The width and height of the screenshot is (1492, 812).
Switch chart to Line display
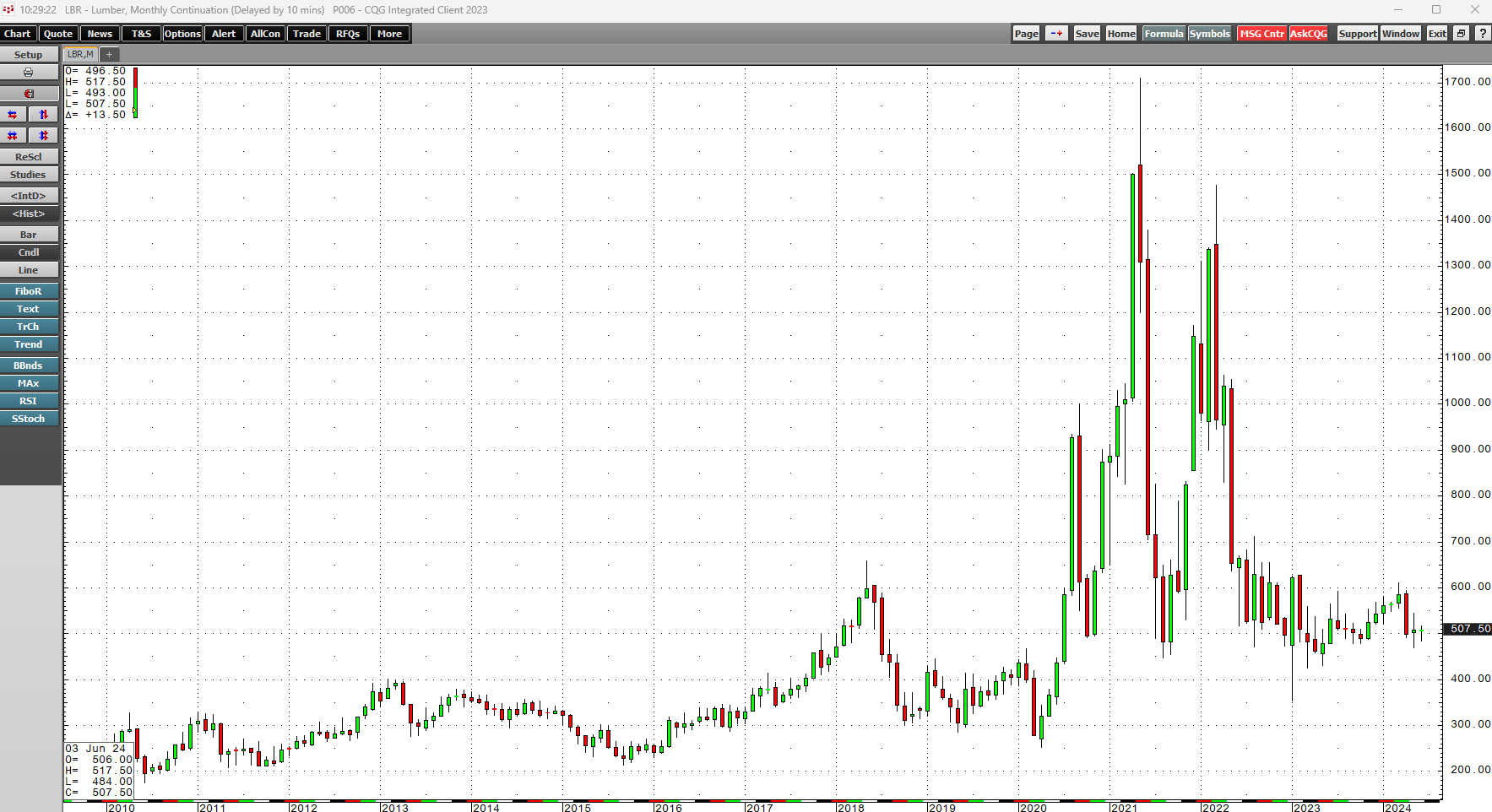[x=29, y=269]
